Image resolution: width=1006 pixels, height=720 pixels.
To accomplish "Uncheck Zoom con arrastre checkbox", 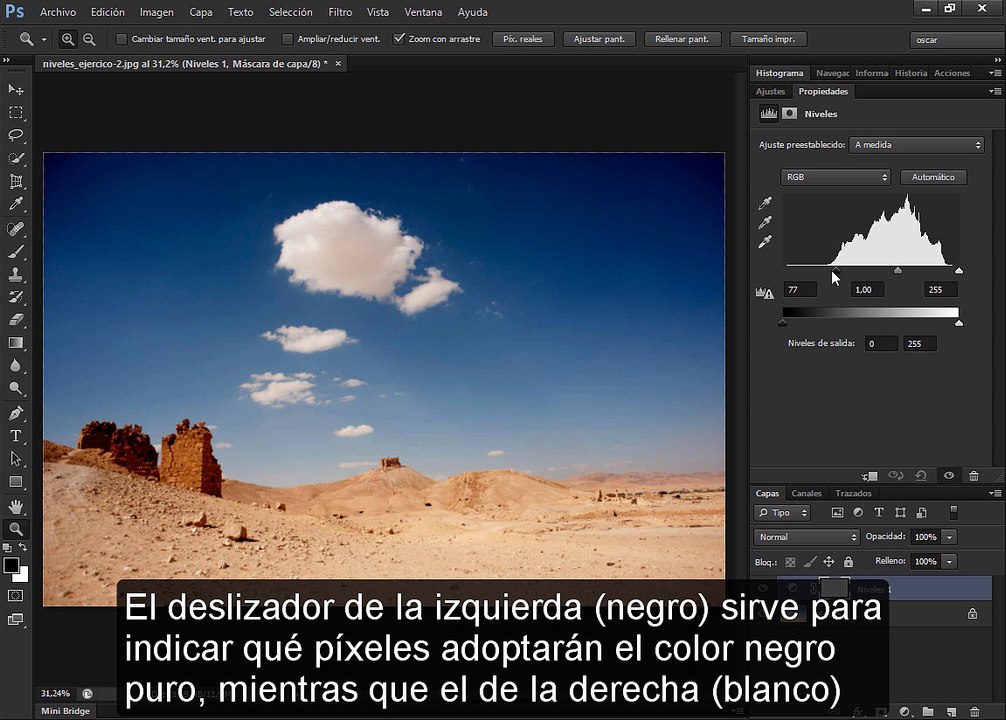I will [399, 39].
